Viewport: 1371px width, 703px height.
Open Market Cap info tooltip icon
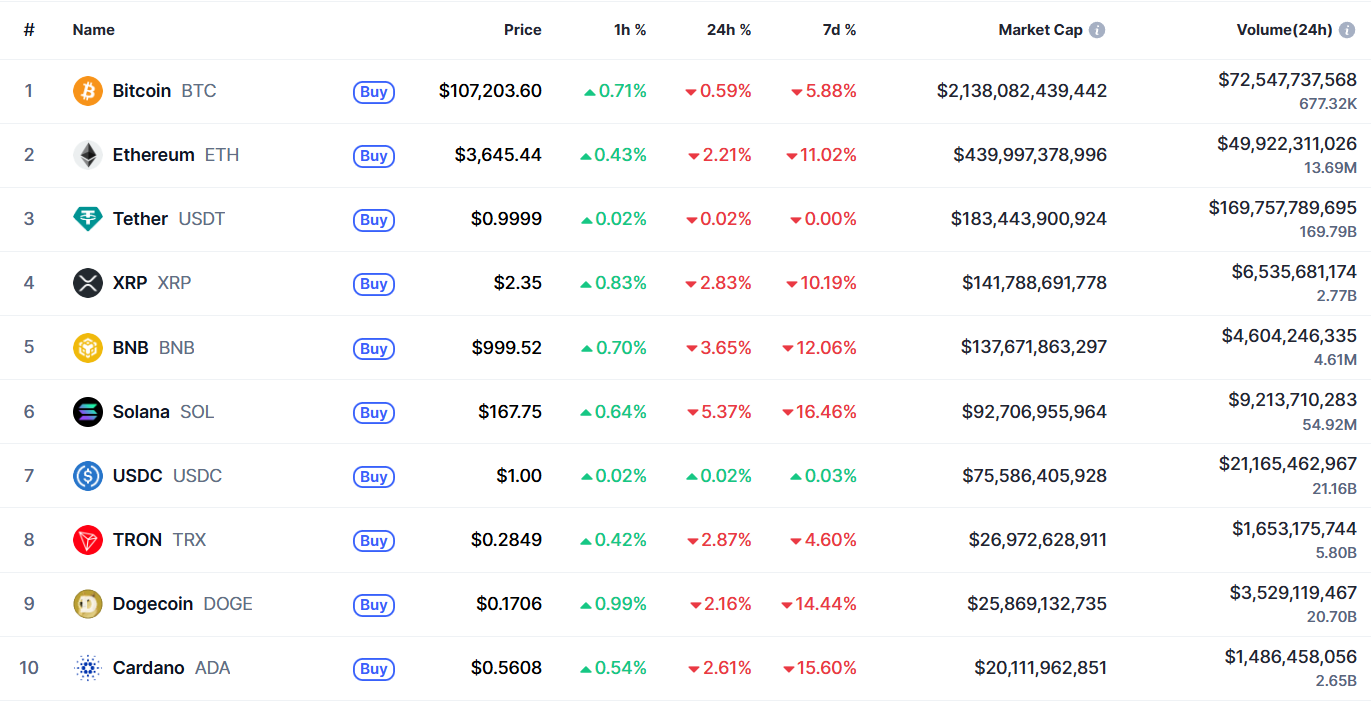point(1097,30)
